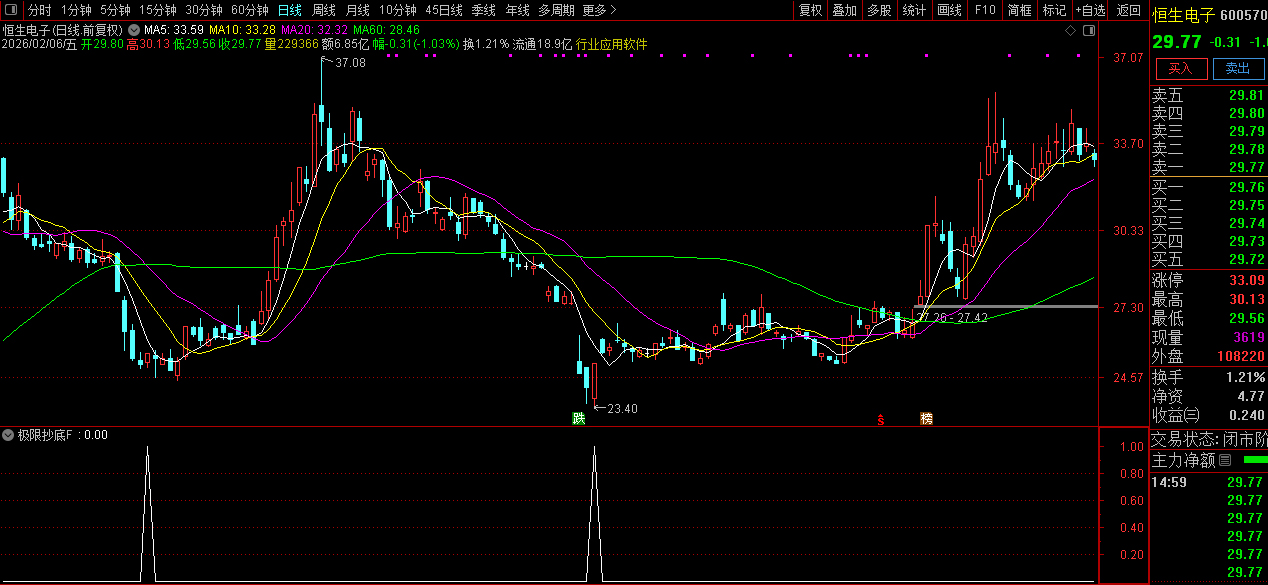Click the 行业应用软件 industry link

[611, 45]
